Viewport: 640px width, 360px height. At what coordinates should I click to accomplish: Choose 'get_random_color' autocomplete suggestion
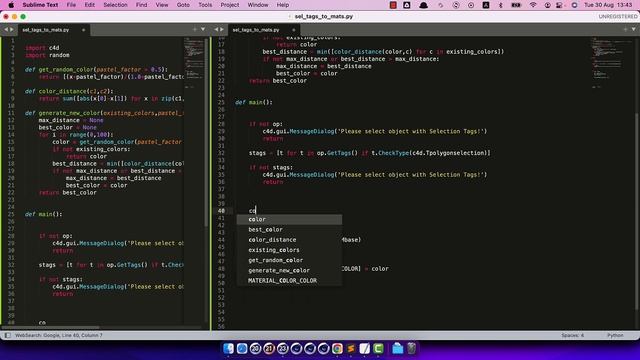coord(289,260)
